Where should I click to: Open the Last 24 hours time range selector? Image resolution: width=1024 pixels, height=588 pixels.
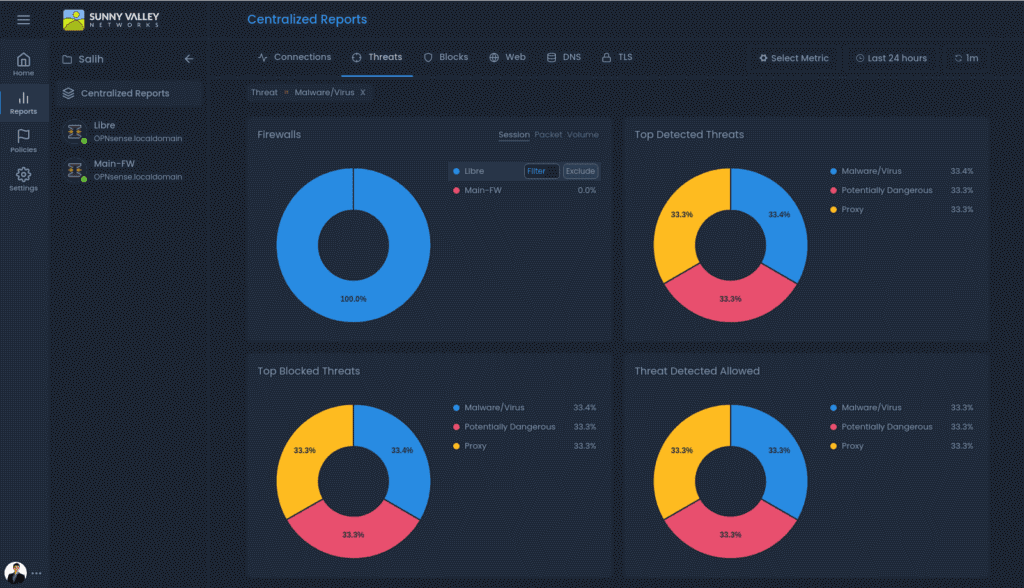(x=891, y=58)
